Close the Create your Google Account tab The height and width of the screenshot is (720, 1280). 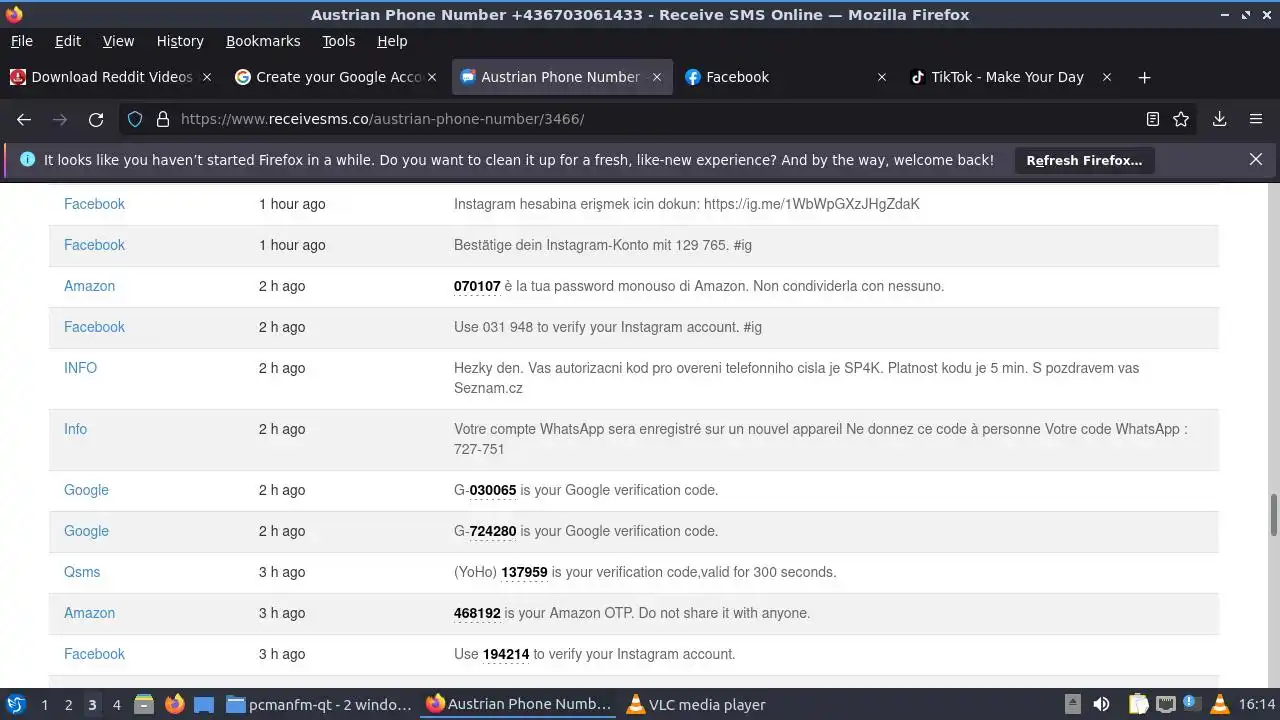[x=432, y=77]
